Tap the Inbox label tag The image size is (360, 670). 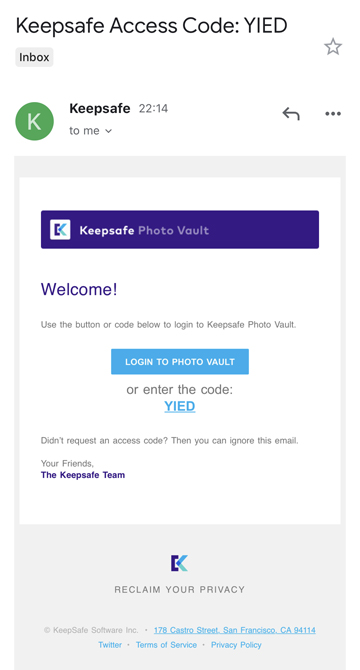pos(34,57)
